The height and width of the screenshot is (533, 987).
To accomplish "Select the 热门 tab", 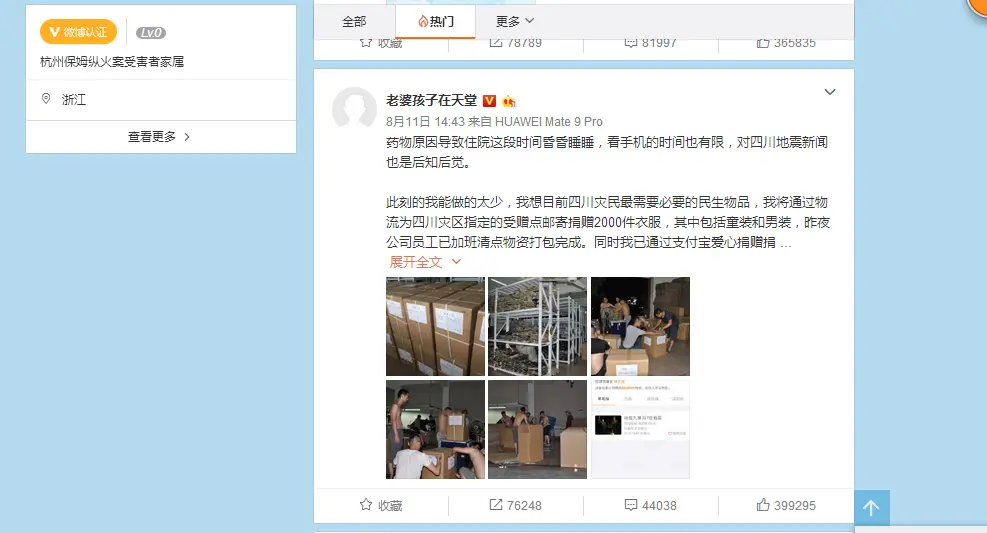I will pos(435,21).
